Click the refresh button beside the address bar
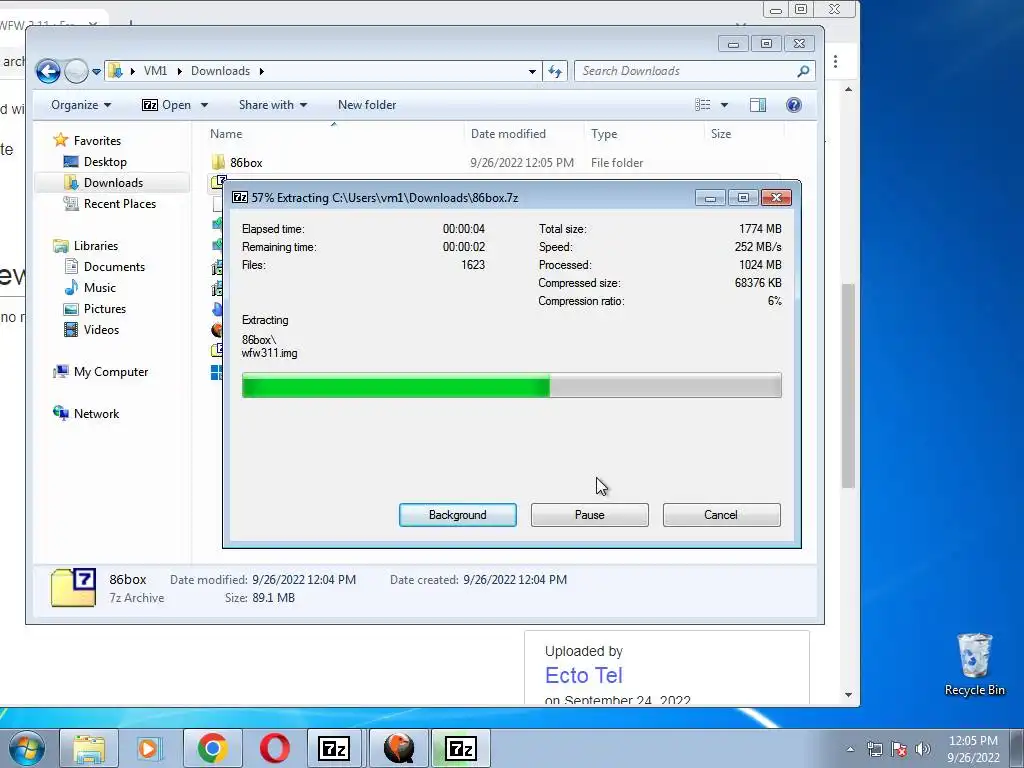This screenshot has height=768, width=1024. pyautogui.click(x=555, y=71)
